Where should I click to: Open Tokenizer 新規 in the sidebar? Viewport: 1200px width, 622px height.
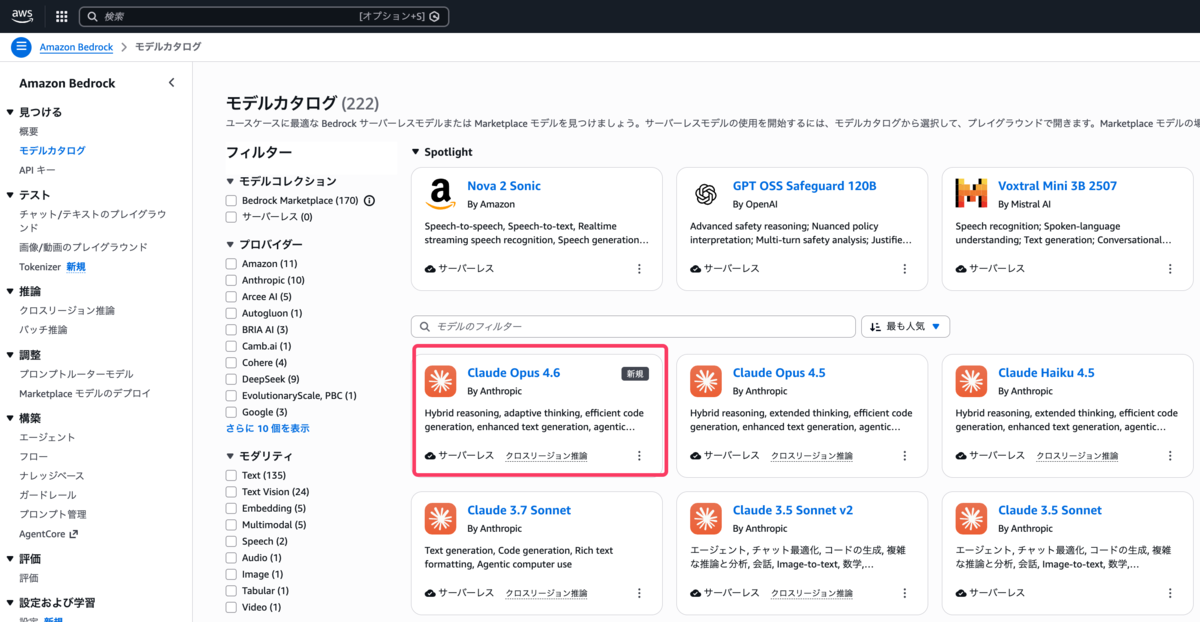pyautogui.click(x=52, y=267)
